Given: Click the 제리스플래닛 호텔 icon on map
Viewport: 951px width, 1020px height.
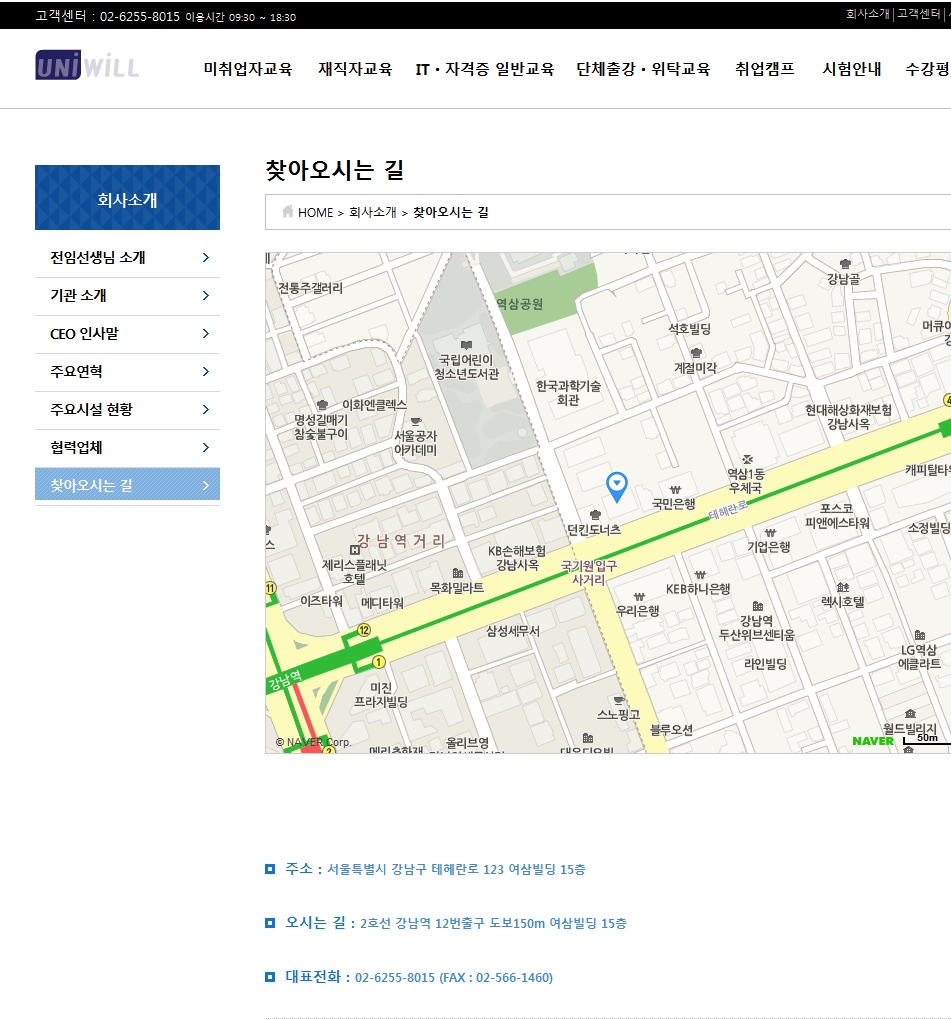Looking at the screenshot, I should pos(355,550).
